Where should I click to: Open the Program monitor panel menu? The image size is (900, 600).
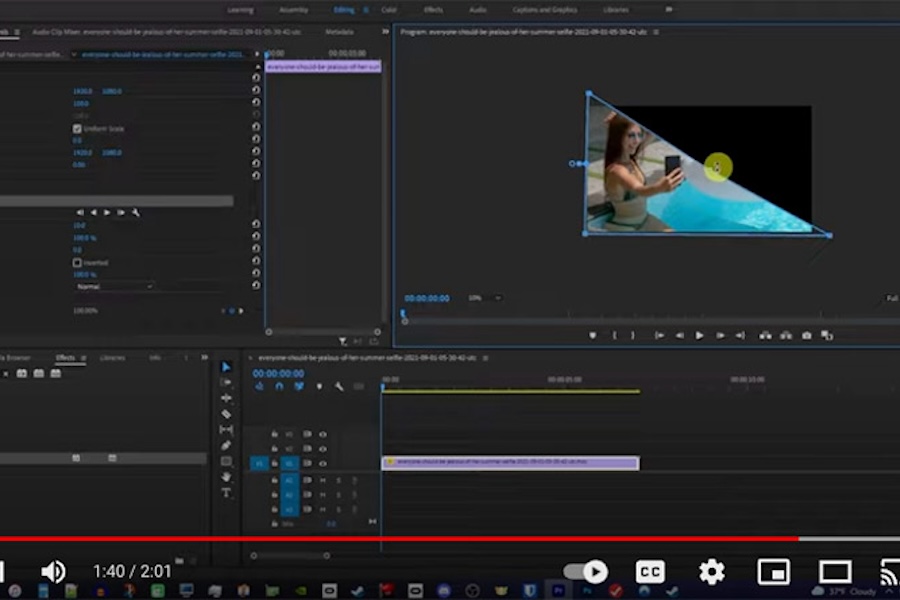click(x=656, y=32)
